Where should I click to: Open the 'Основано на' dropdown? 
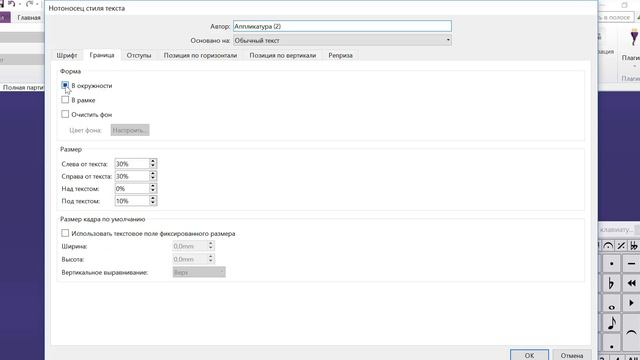tap(448, 40)
